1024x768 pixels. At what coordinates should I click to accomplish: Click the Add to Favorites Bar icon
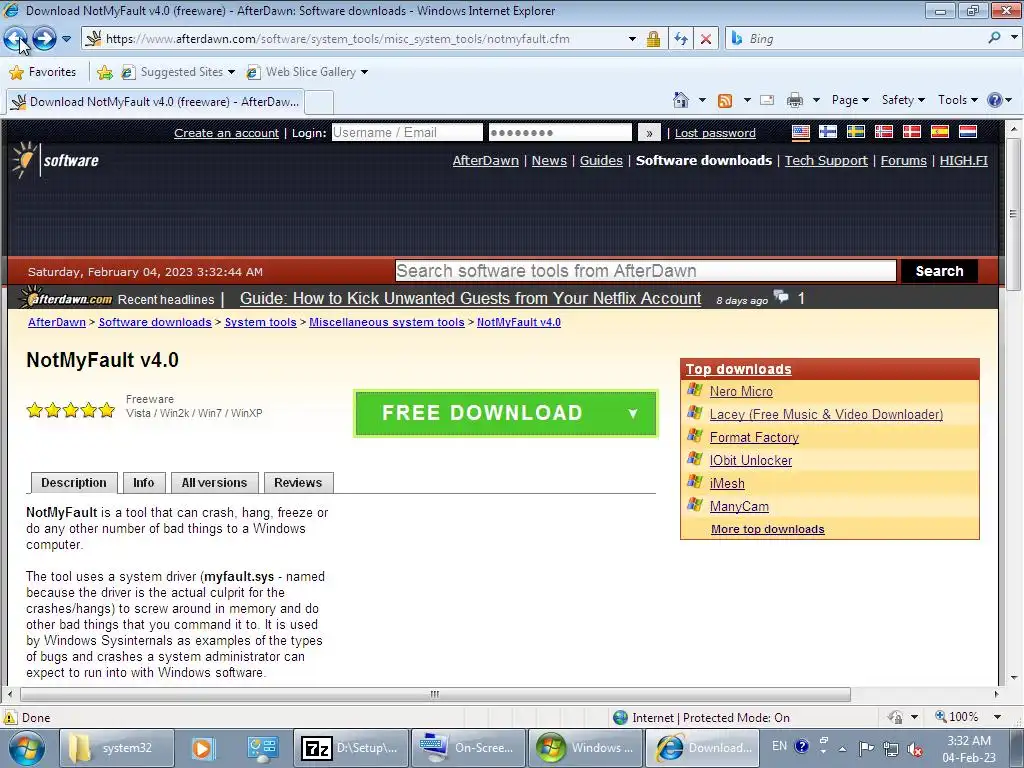pyautogui.click(x=104, y=72)
